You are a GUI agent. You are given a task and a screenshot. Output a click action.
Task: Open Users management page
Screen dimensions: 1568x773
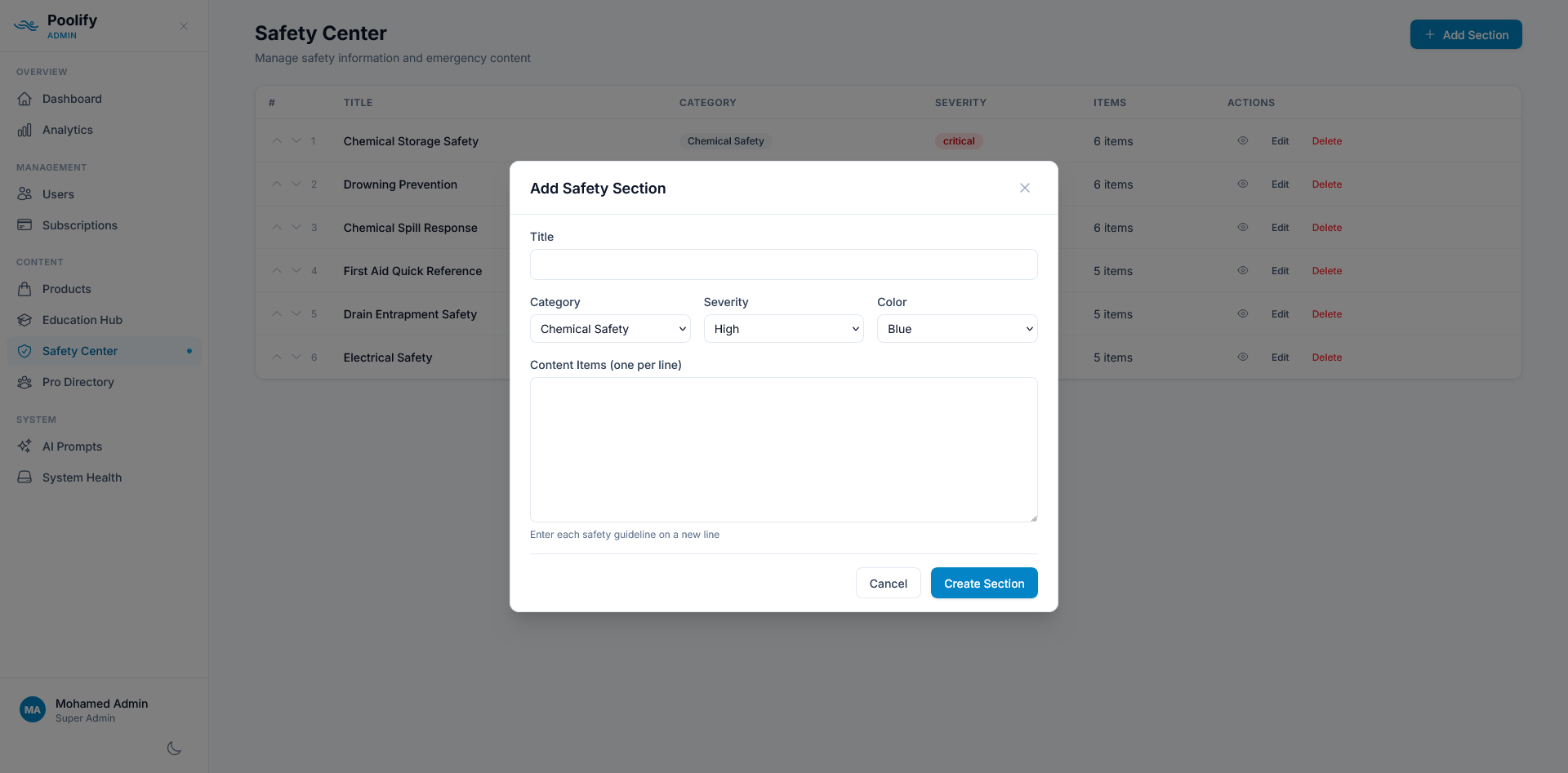(104, 194)
